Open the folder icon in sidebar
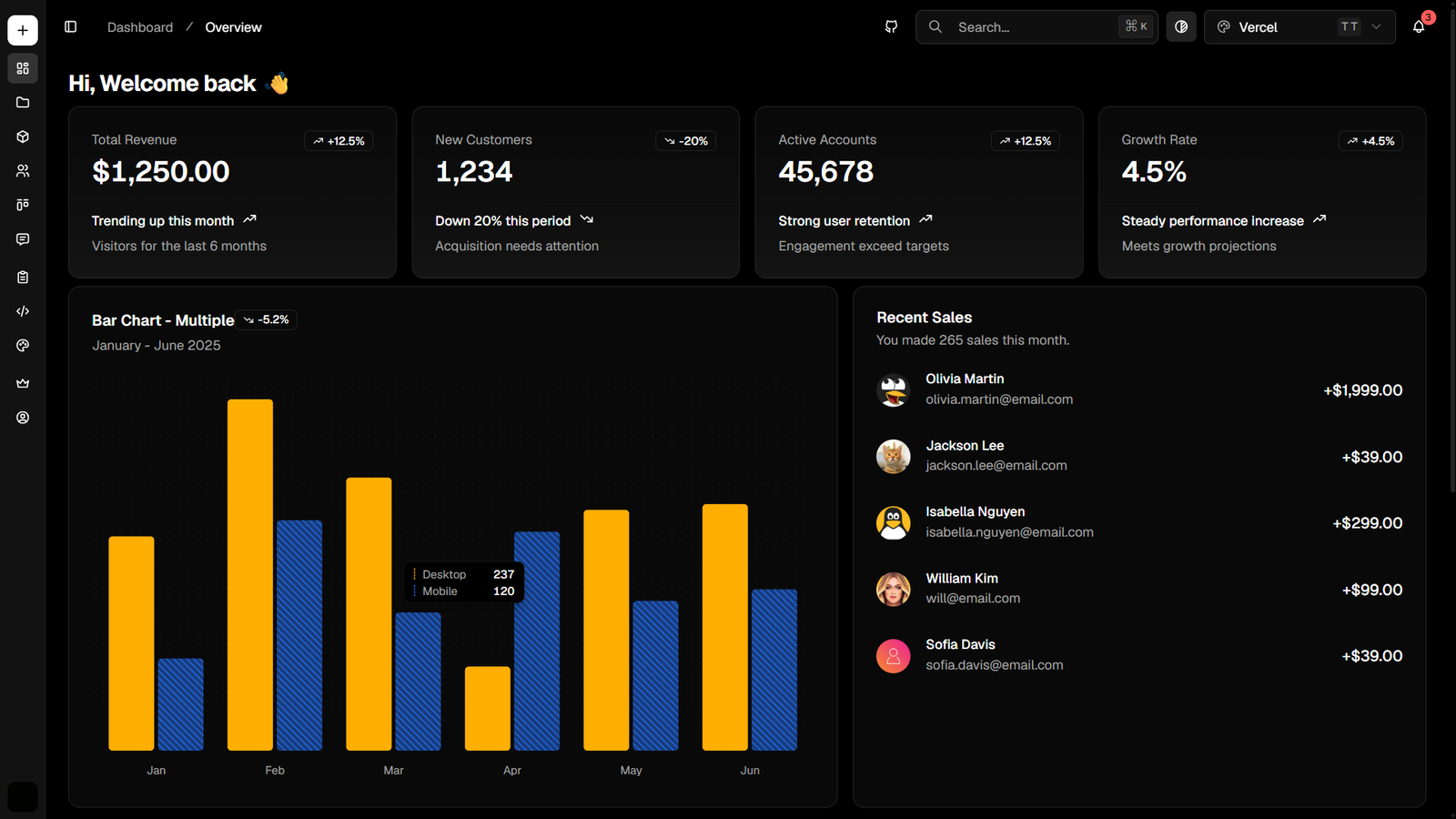 coord(23,103)
